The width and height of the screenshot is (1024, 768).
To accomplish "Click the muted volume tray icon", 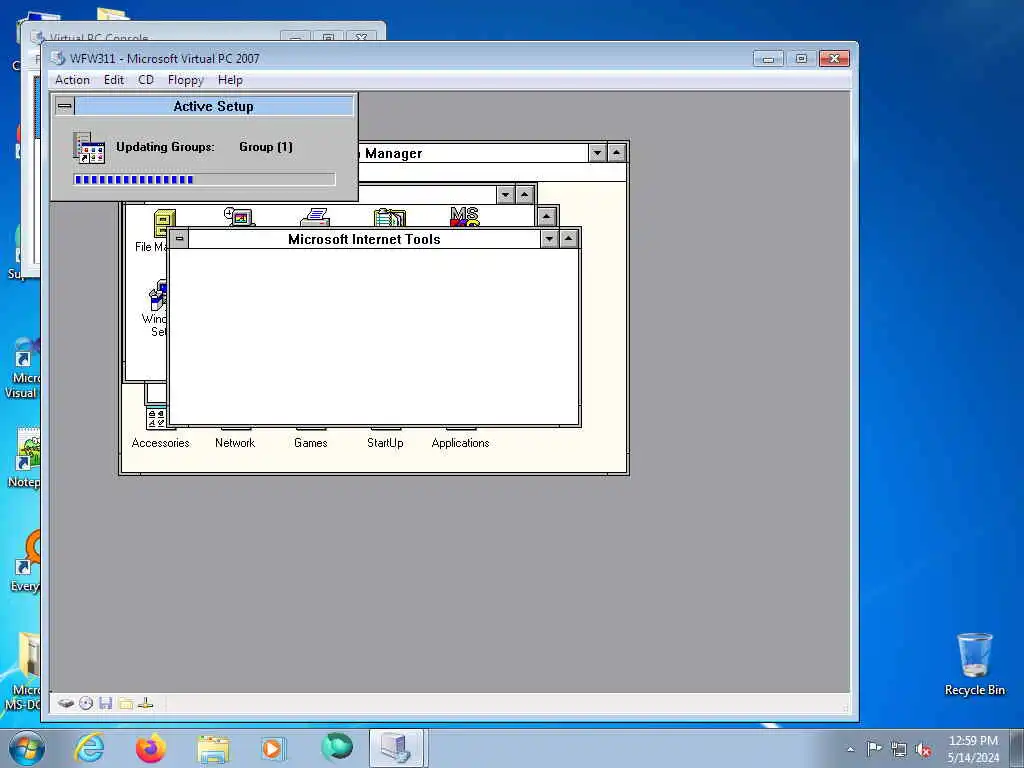I will (923, 750).
